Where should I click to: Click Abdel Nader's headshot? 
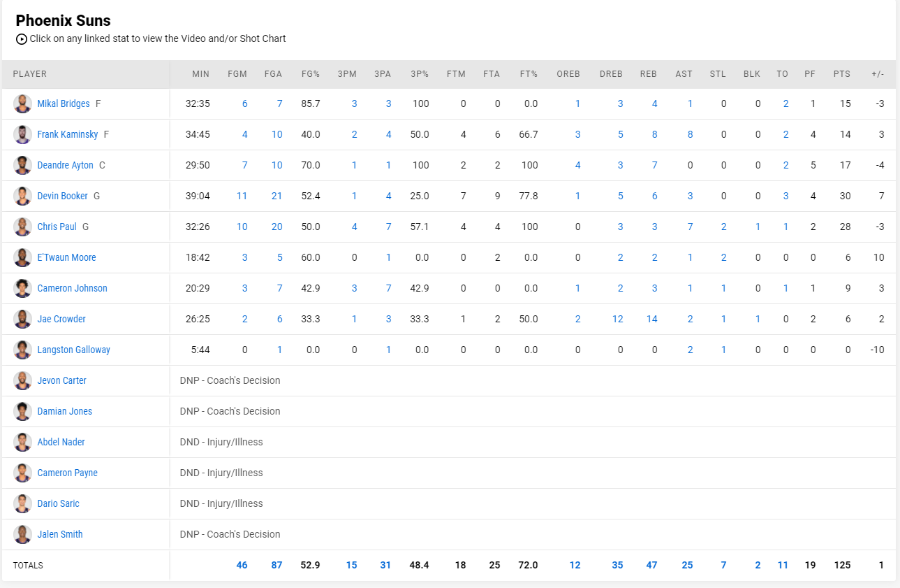pyautogui.click(x=22, y=442)
